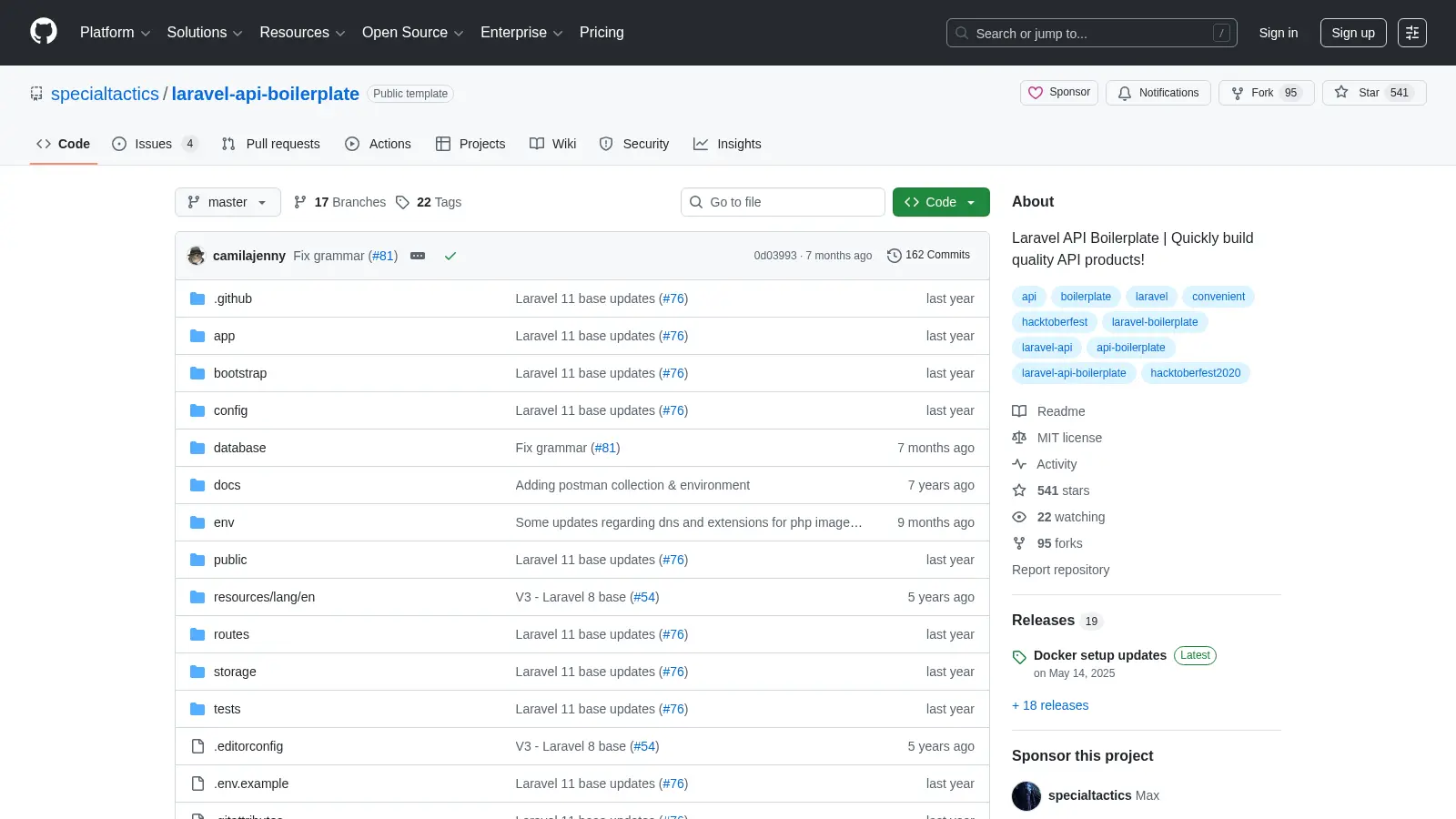Switch to the Insights tab
Screen dimensions: 1456x819
[727, 144]
